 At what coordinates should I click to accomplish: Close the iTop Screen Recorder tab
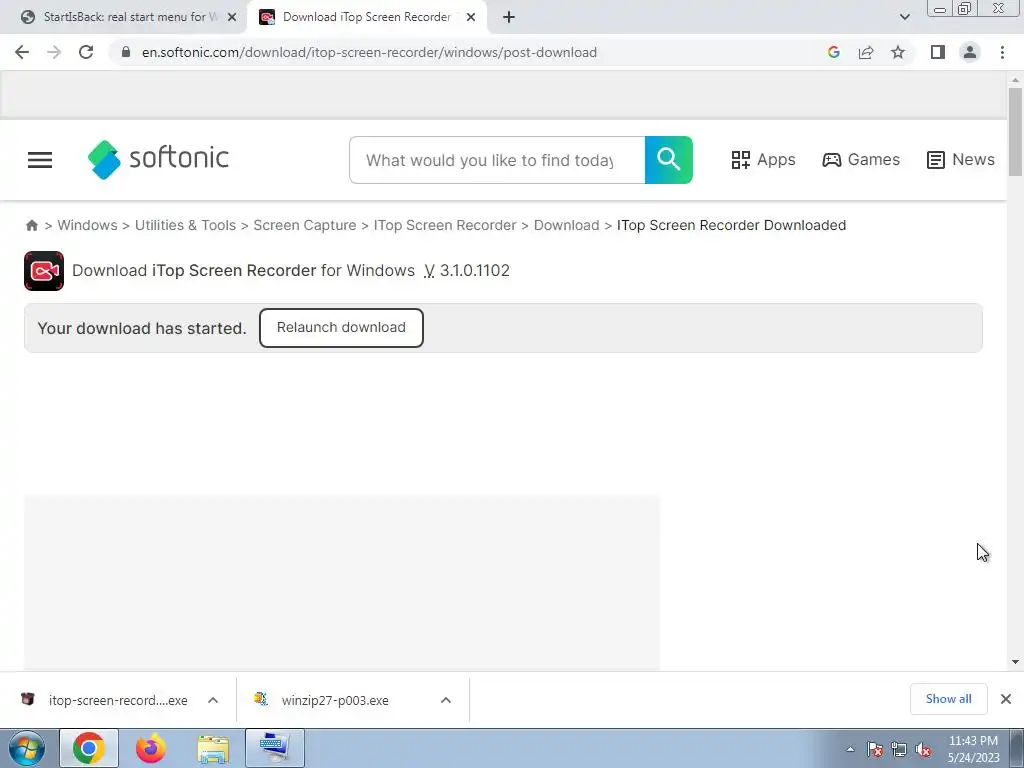[x=471, y=17]
